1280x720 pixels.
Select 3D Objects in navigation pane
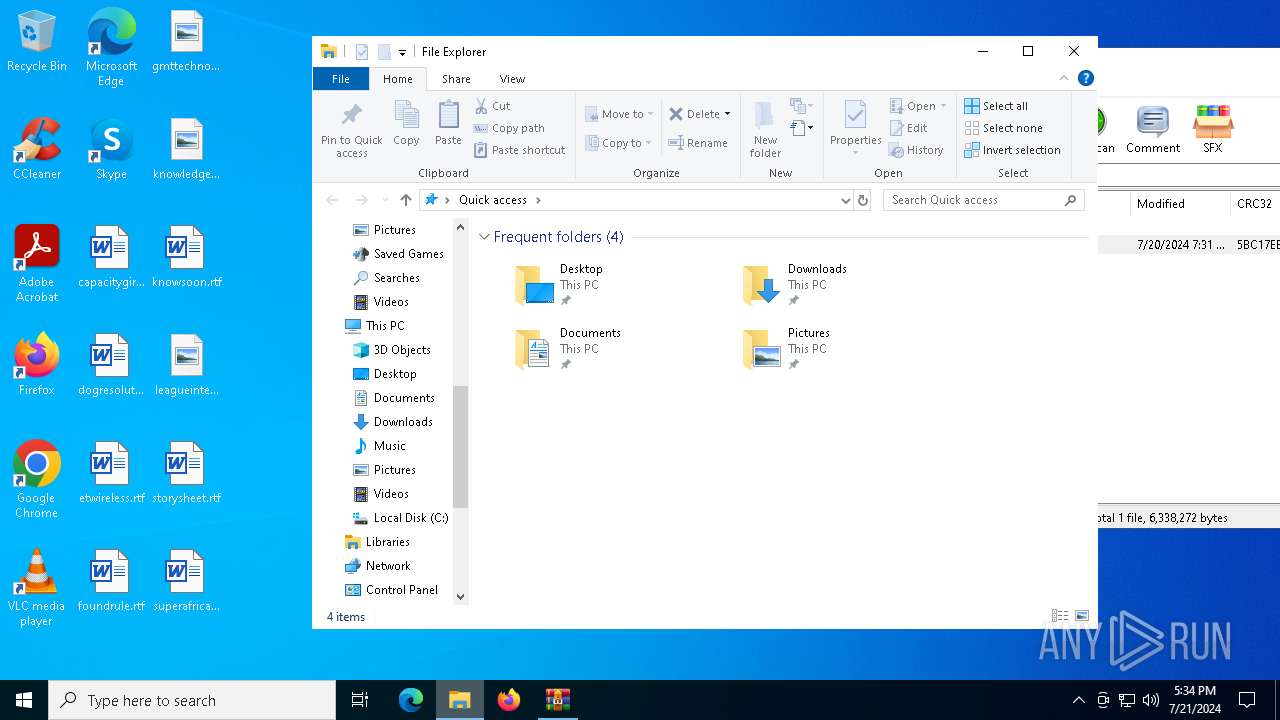(392, 350)
